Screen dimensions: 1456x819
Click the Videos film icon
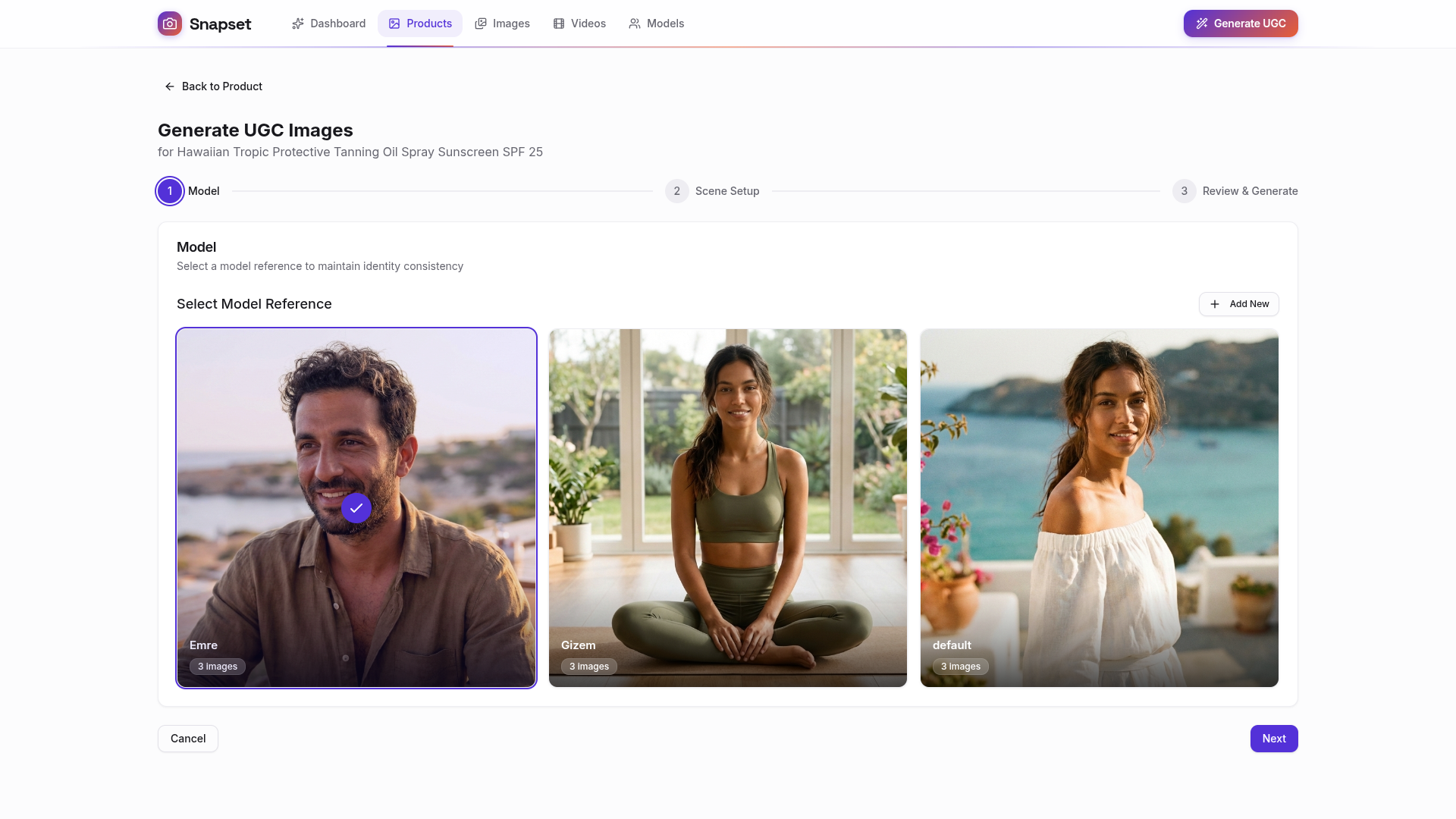click(559, 24)
